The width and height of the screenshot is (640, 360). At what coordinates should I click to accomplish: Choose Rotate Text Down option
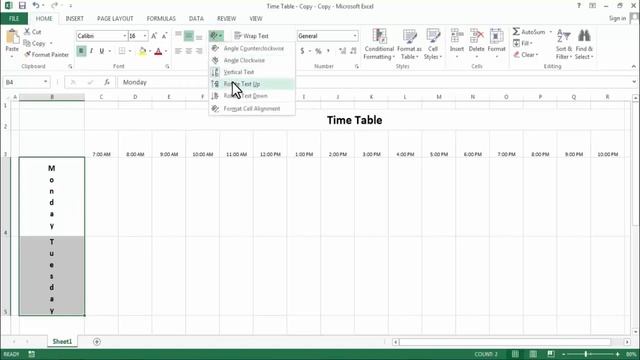[x=251, y=96]
